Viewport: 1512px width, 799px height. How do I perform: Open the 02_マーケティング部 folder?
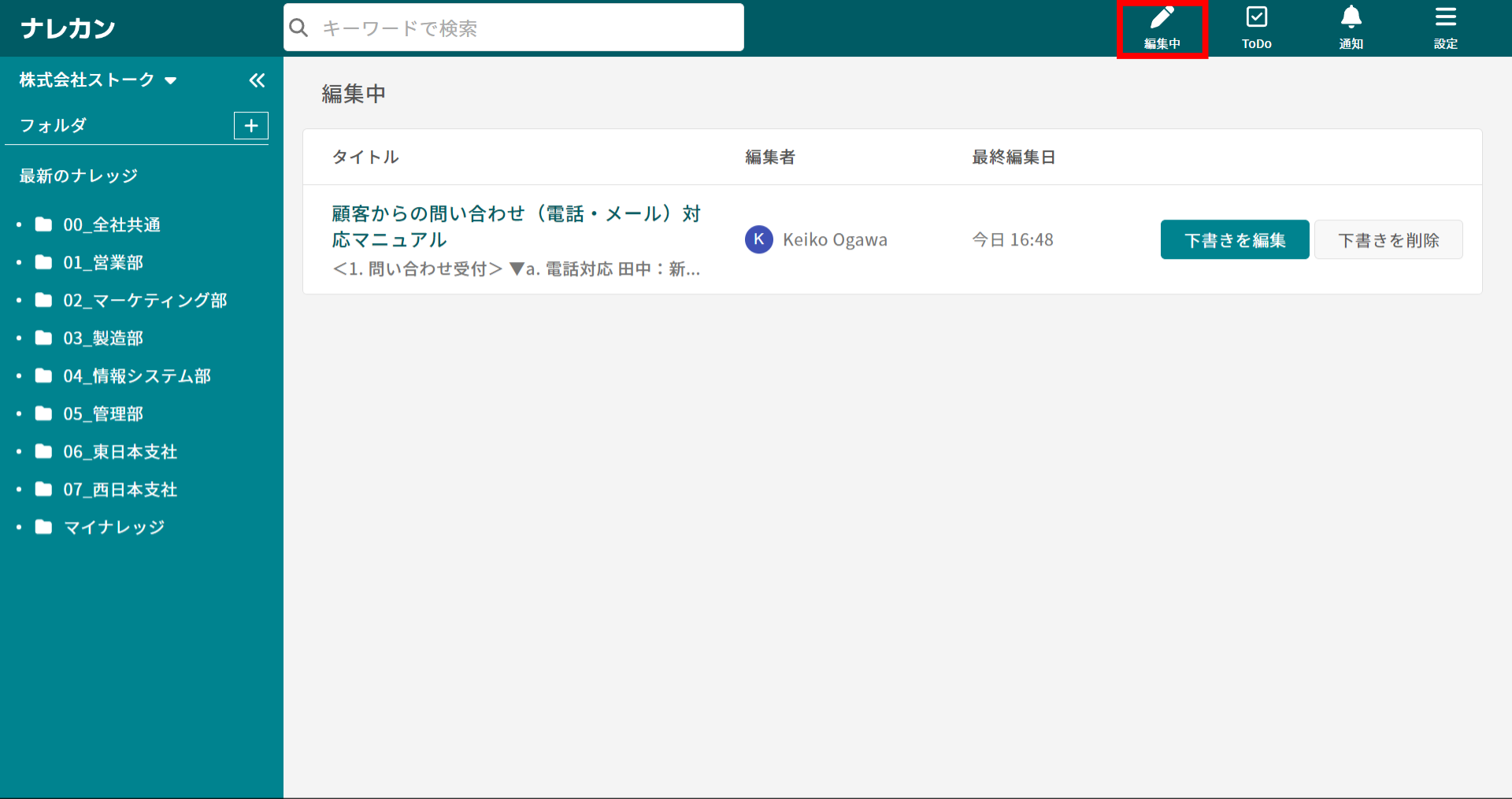pos(145,301)
